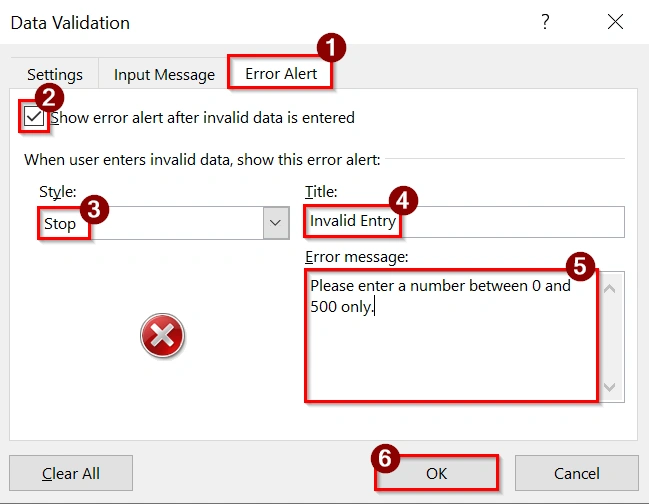The height and width of the screenshot is (504, 649).
Task: Click the red number 4 step badge
Action: [404, 200]
